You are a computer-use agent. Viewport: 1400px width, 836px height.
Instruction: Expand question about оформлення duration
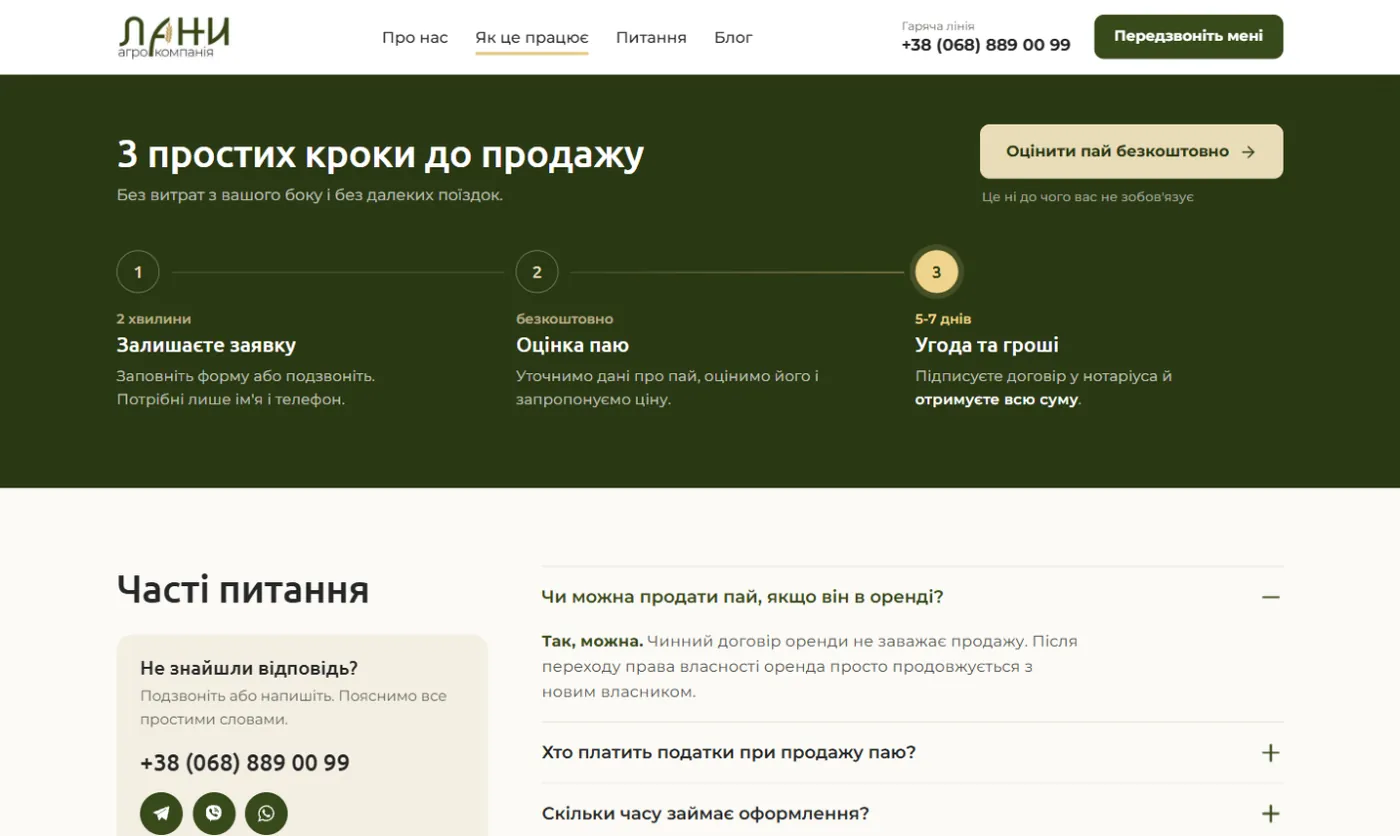pos(912,814)
